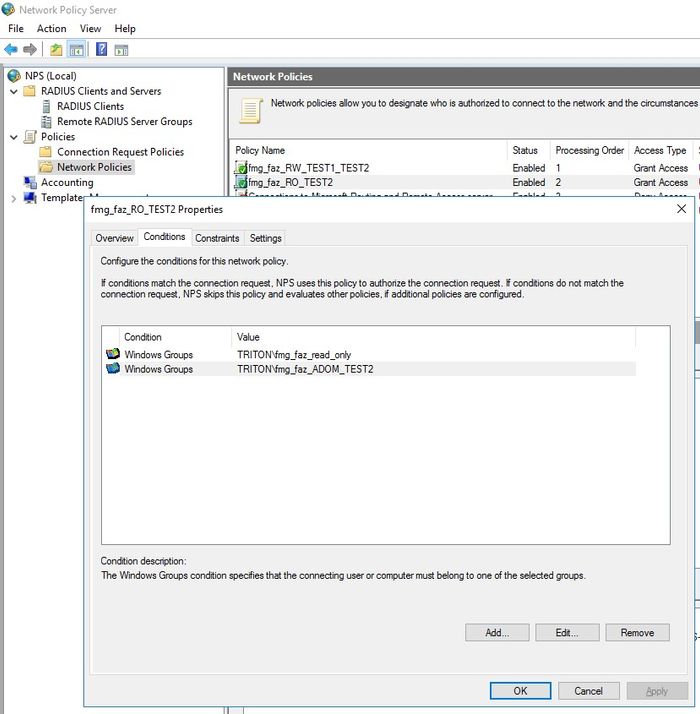Switch to the Settings tab
The image size is (700, 714).
pos(266,238)
